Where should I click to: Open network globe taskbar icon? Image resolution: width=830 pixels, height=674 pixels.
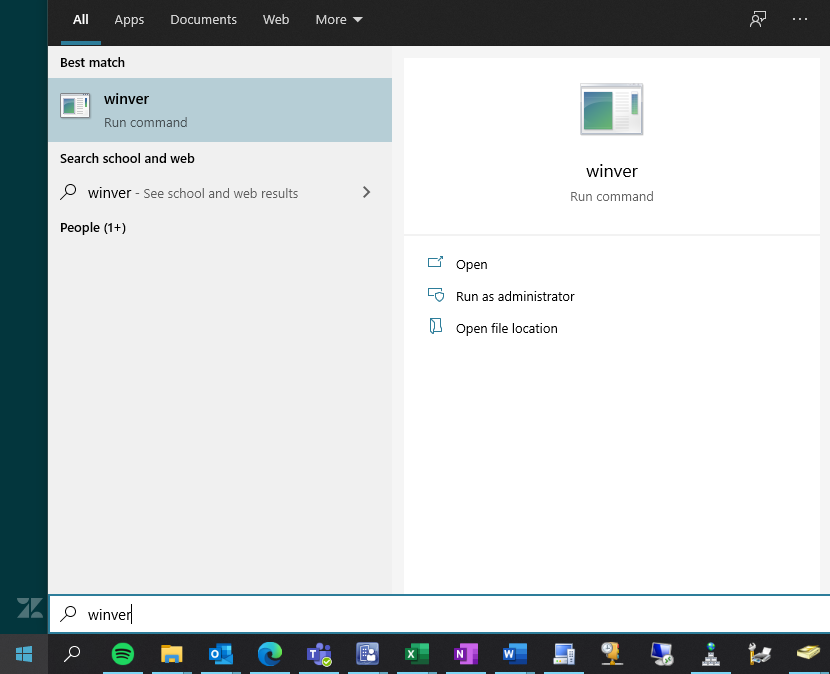pos(710,654)
